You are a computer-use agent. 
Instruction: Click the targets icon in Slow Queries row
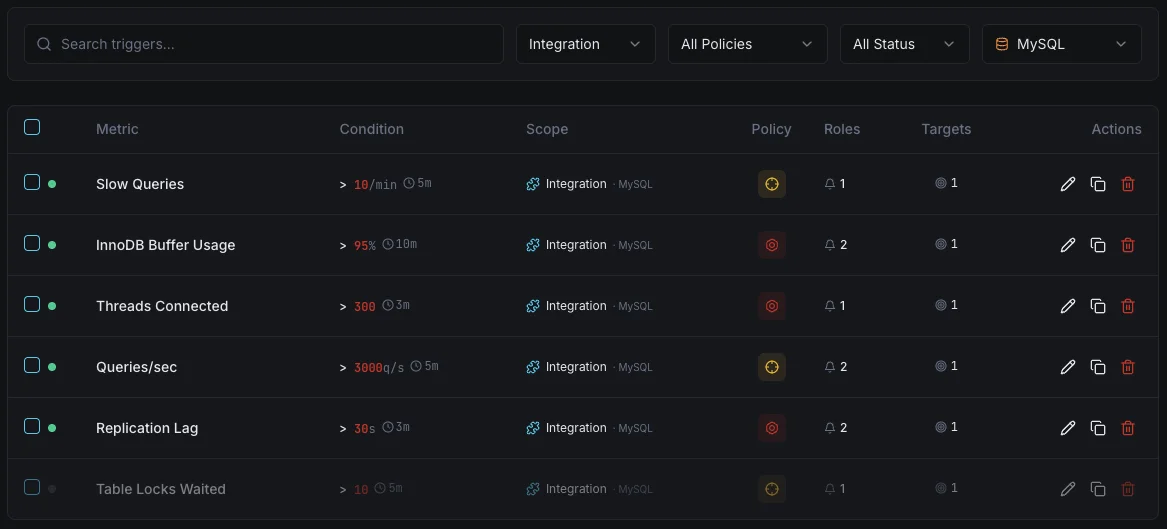[941, 183]
